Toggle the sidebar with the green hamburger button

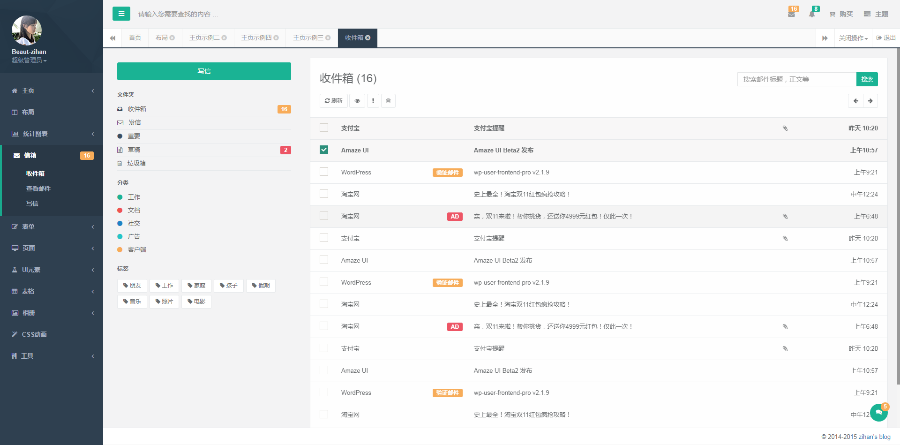[121, 14]
